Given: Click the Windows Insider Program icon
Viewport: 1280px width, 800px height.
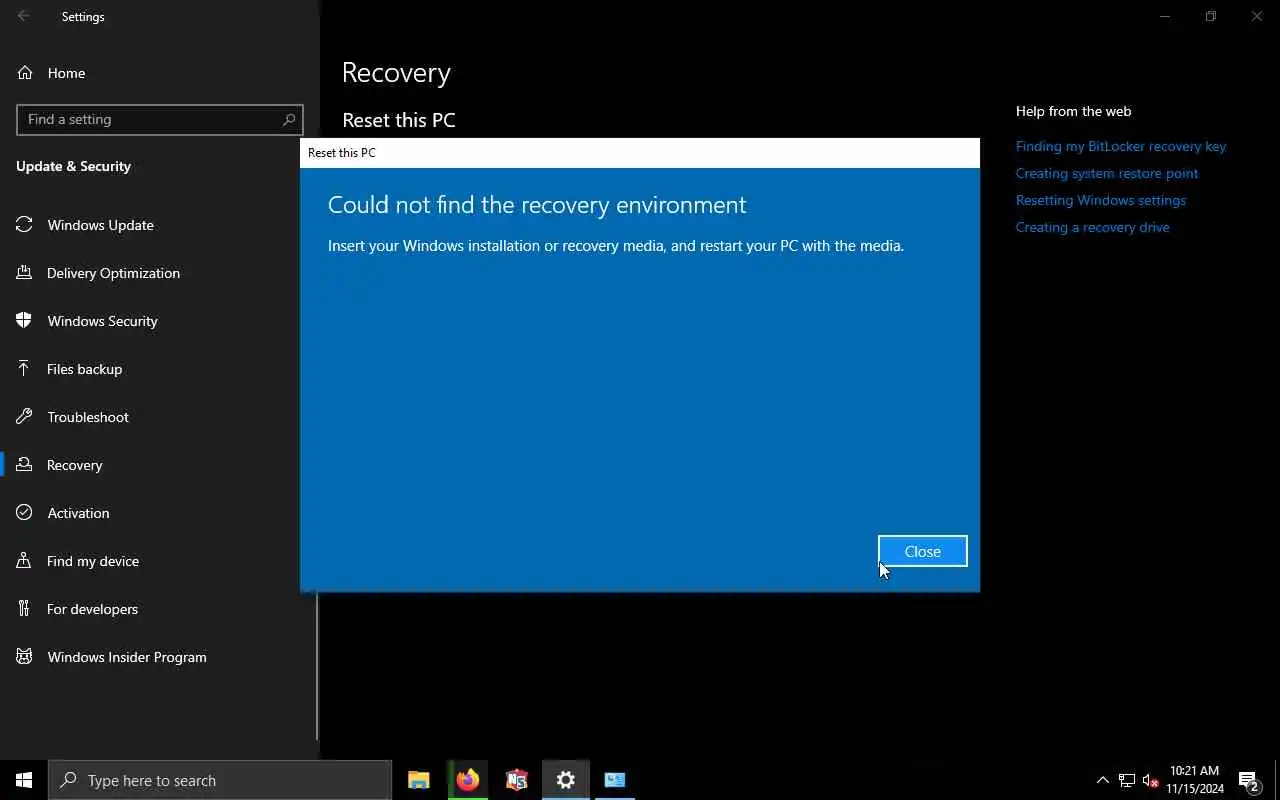Looking at the screenshot, I should pos(25,657).
